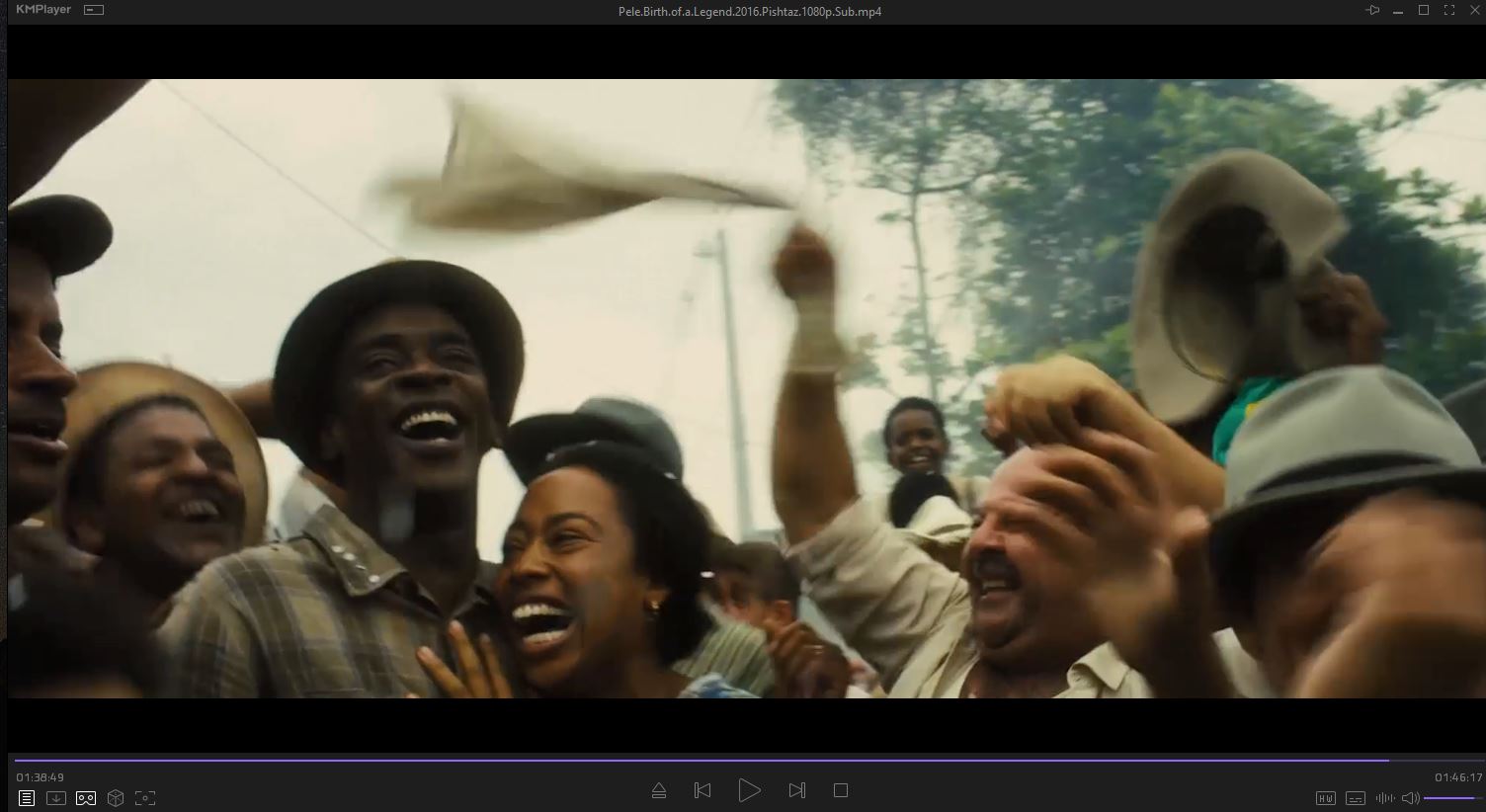Toggle HW hardware acceleration
The height and width of the screenshot is (812, 1486).
pos(1326,798)
